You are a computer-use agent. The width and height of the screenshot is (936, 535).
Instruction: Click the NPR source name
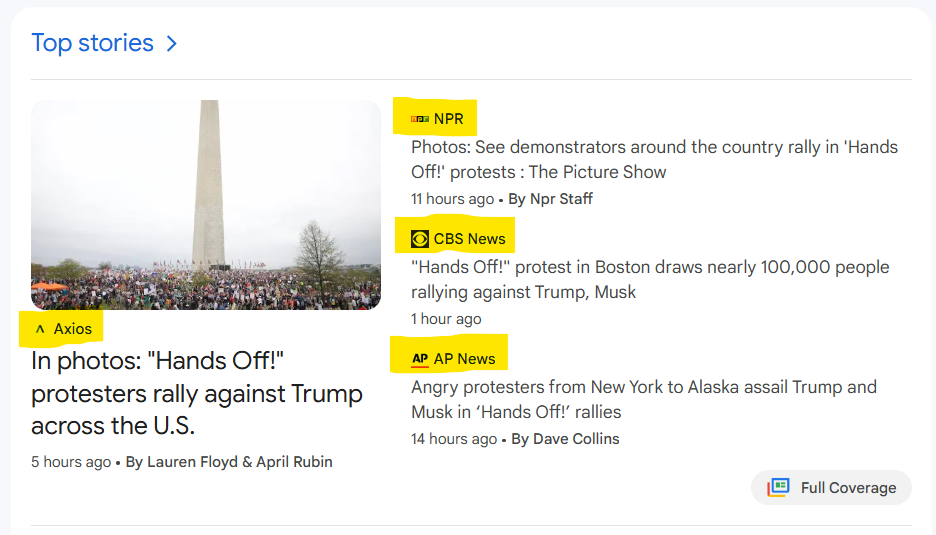click(x=449, y=119)
